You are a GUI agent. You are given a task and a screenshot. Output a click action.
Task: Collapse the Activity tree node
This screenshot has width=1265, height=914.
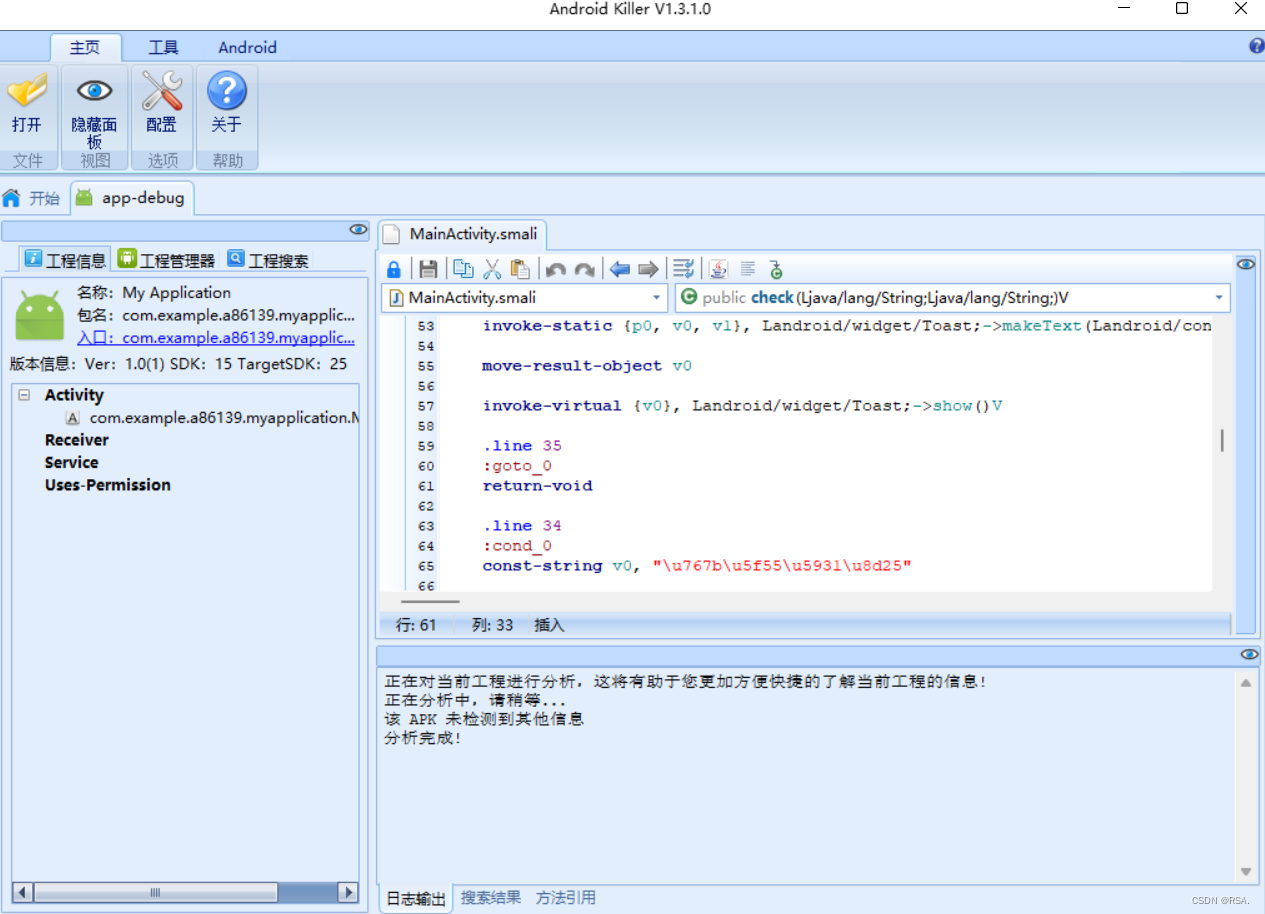pyautogui.click(x=24, y=396)
